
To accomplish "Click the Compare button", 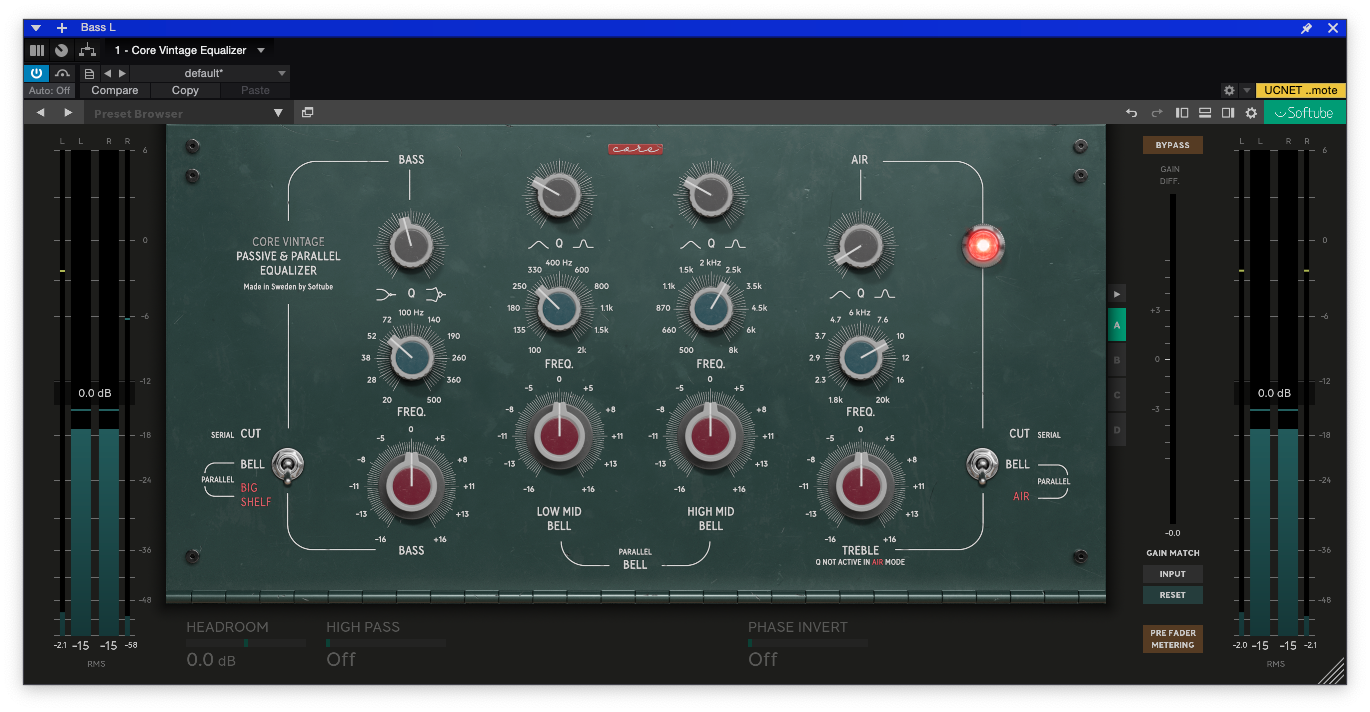I will (x=114, y=90).
